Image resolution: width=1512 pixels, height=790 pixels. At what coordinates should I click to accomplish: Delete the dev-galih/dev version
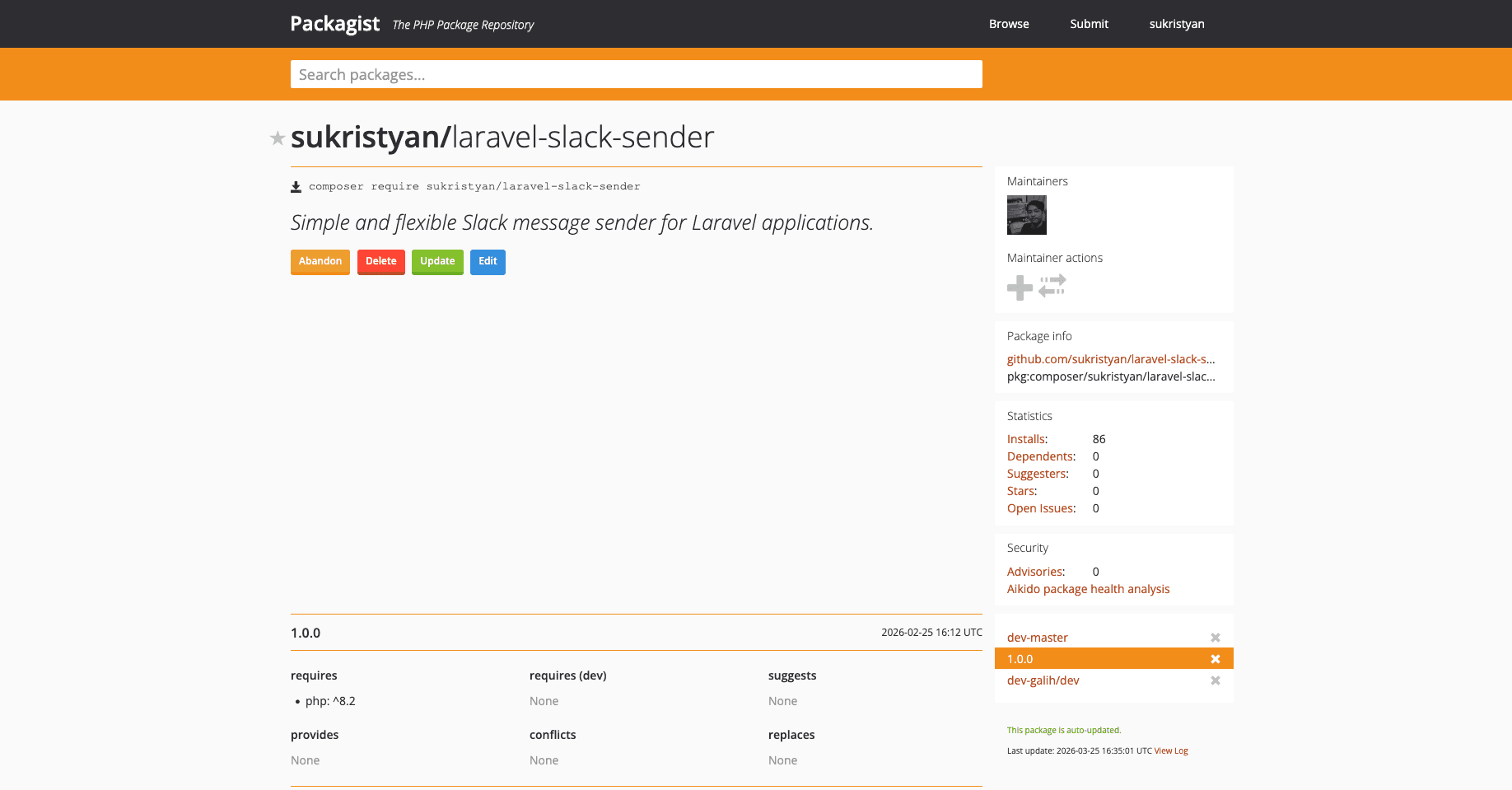1216,680
